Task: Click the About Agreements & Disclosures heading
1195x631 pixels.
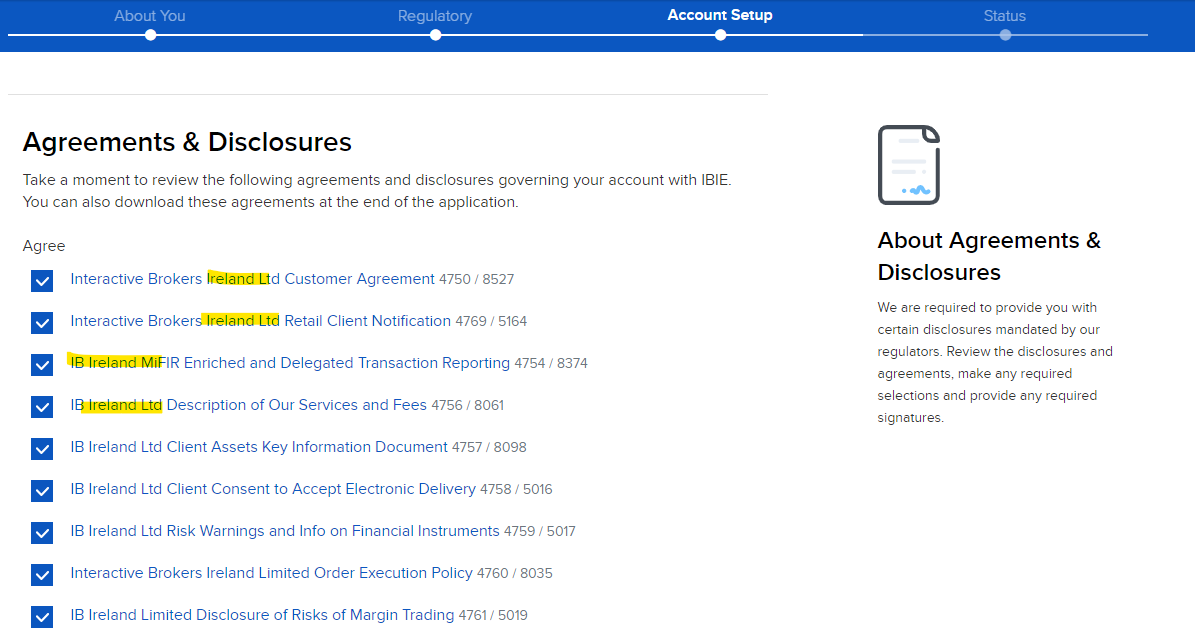Action: coord(989,256)
